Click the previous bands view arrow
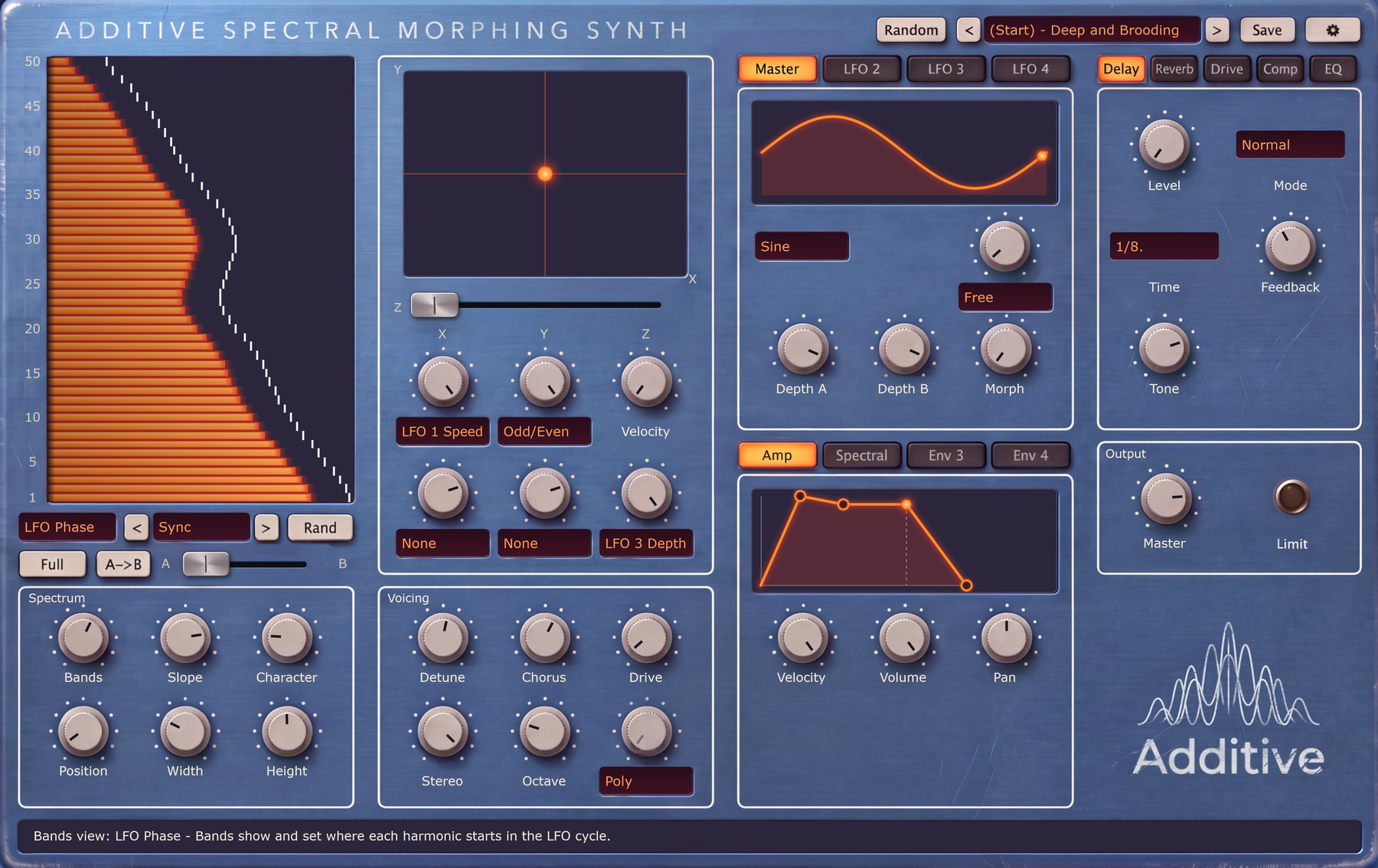Viewport: 1378px width, 868px height. (x=136, y=527)
